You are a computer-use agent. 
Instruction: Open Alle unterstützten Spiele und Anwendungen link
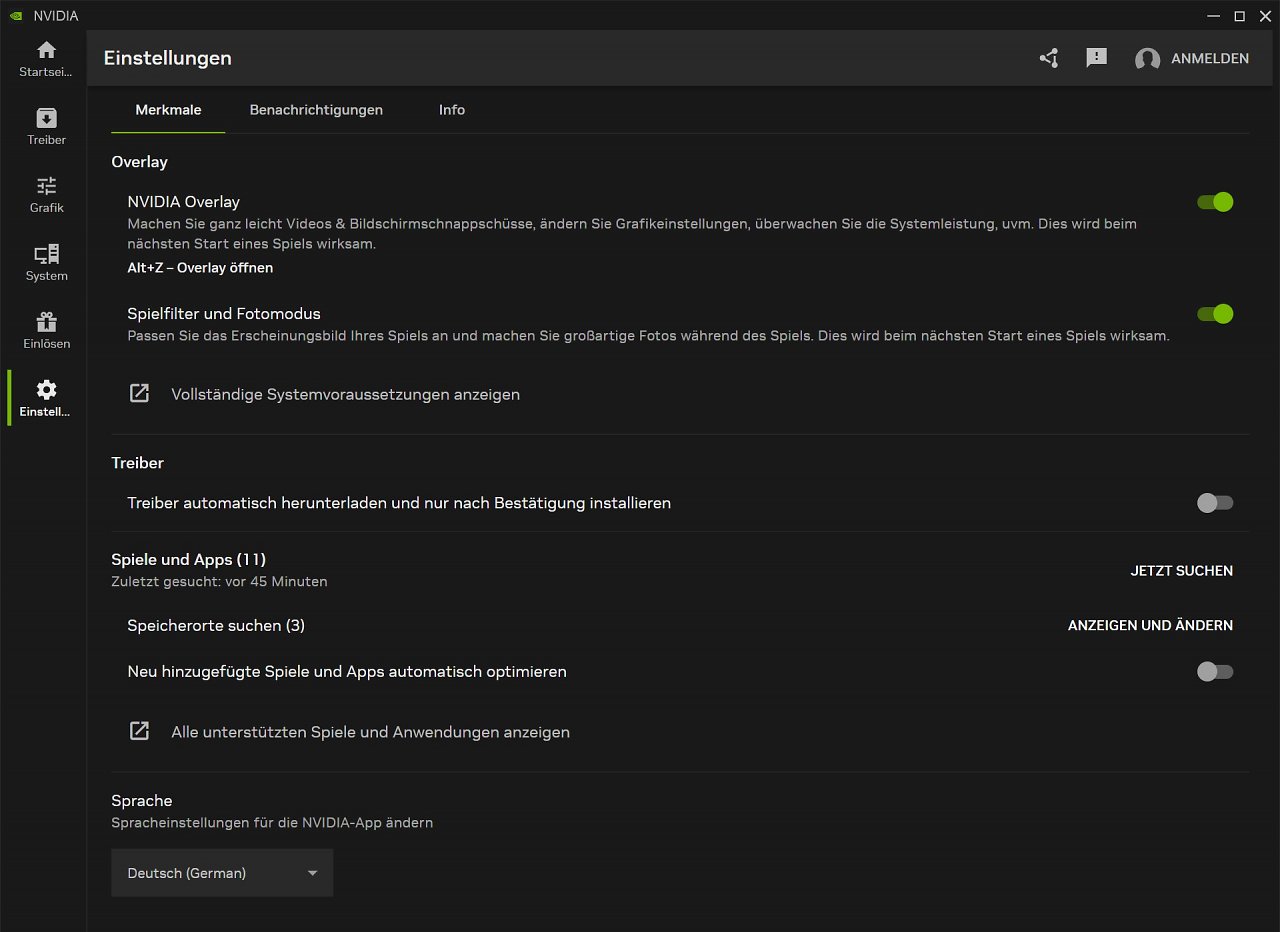[370, 732]
